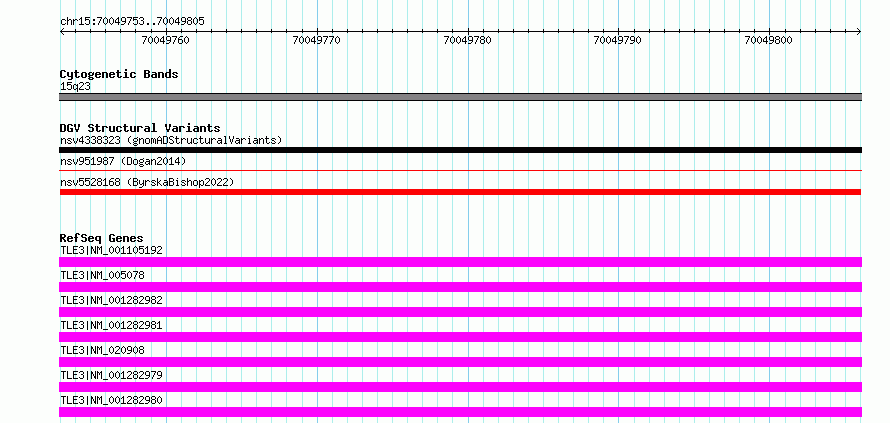Open transcript TLE3|NM_001282980 label
This screenshot has width=890, height=423.
coord(111,400)
